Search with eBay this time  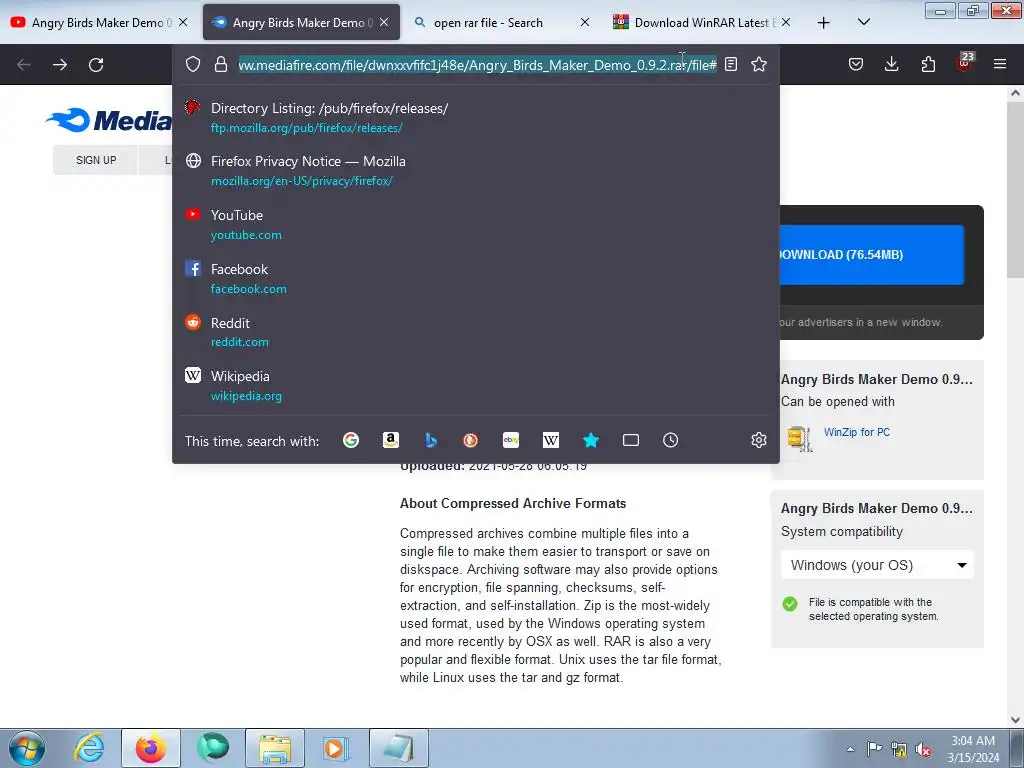[511, 440]
